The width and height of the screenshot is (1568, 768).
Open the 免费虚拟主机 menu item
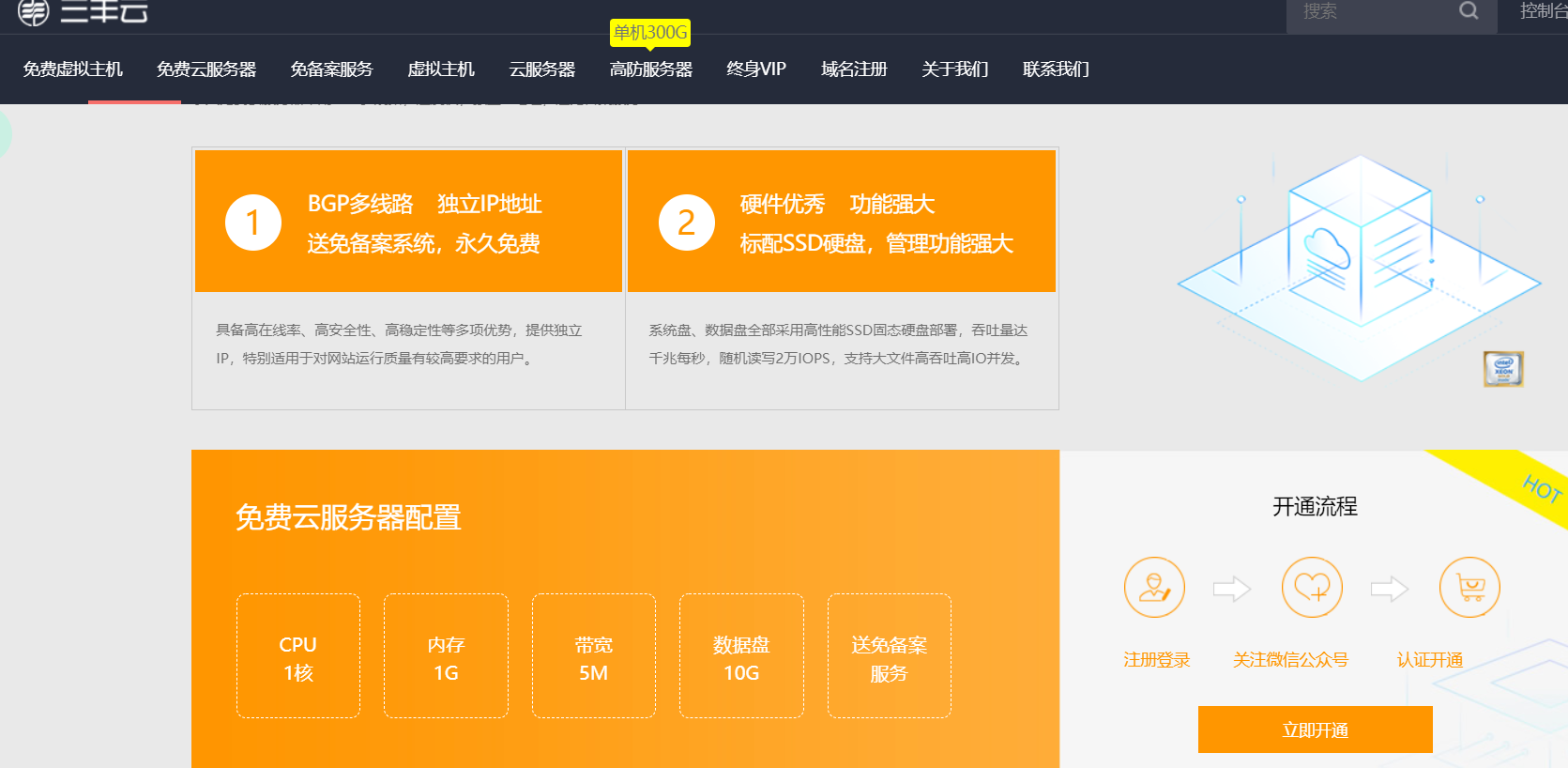tap(73, 69)
